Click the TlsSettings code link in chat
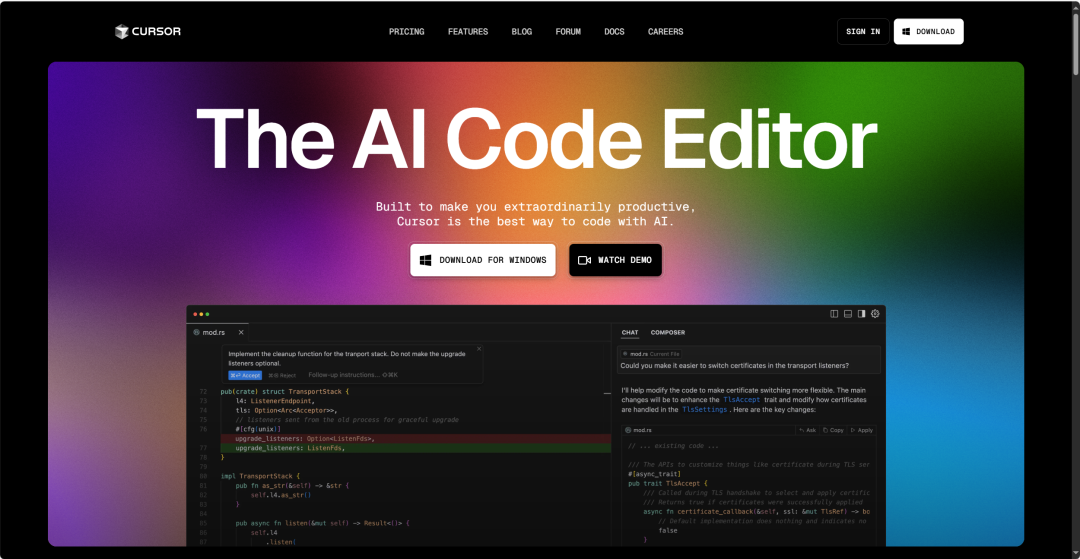The width and height of the screenshot is (1080, 559). coord(705,410)
